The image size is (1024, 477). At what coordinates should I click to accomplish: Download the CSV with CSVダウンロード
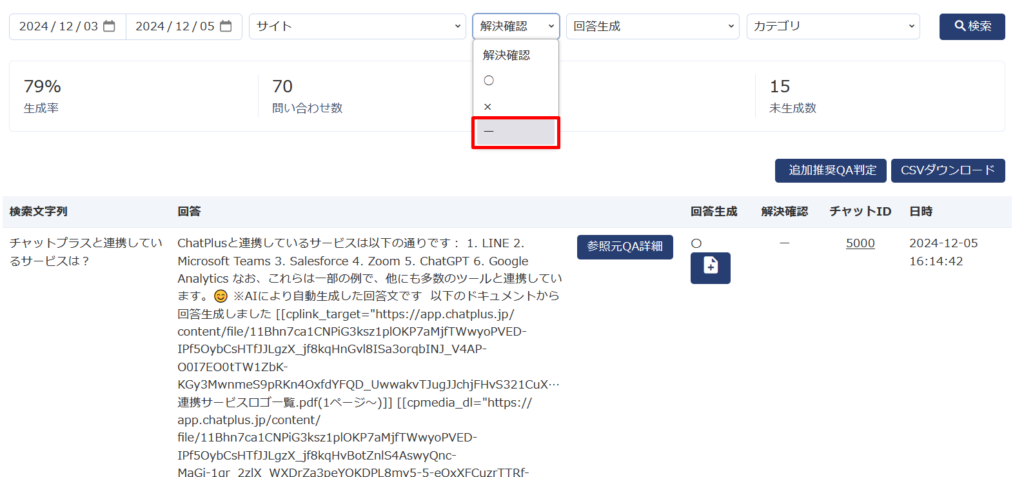point(947,171)
